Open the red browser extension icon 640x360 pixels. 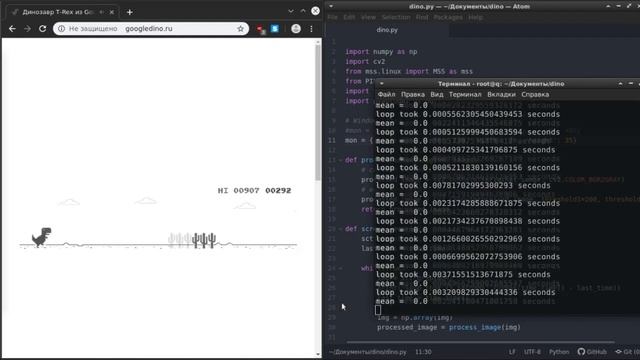coord(260,29)
